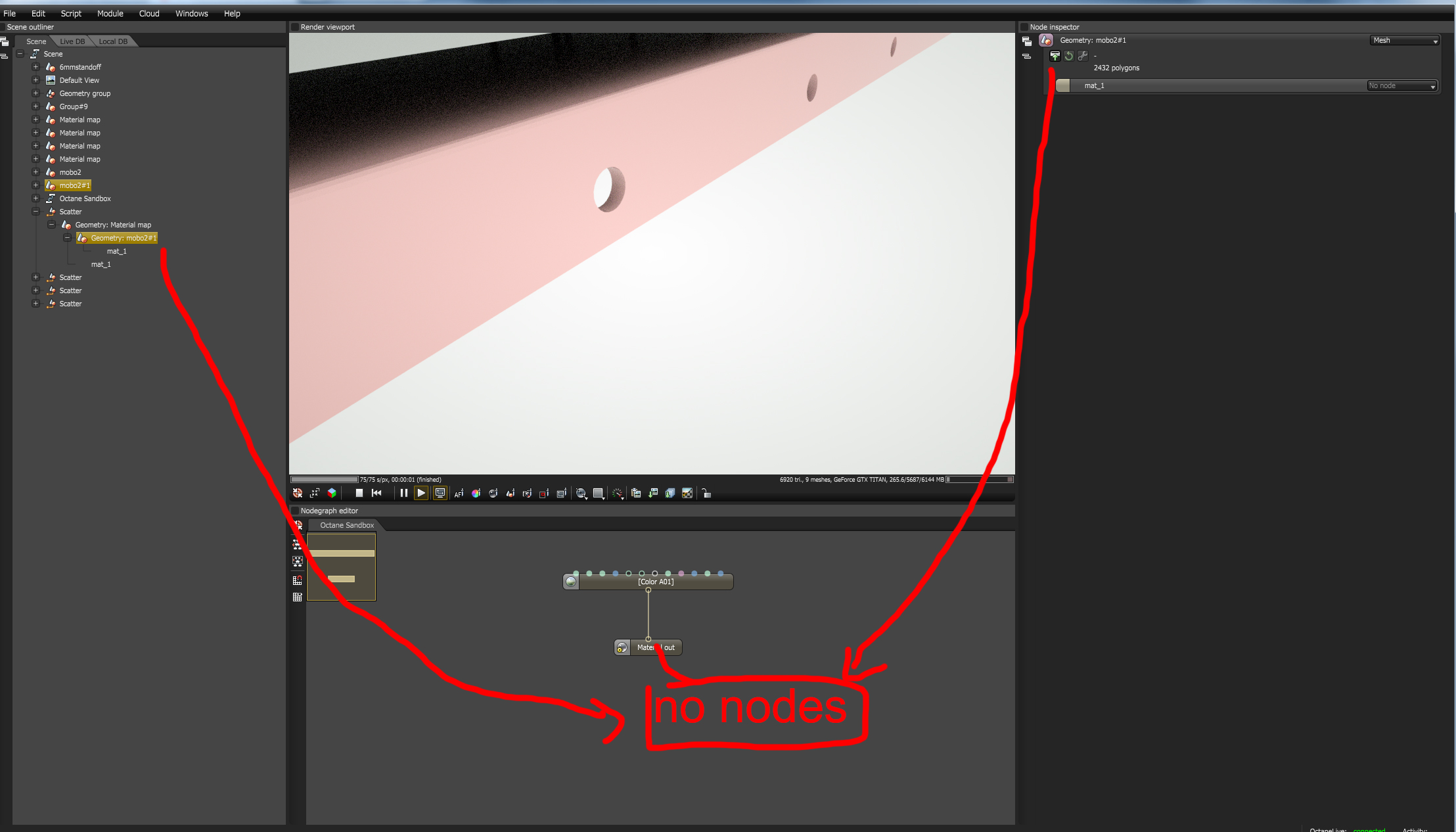Click the mat_1 color swatch
This screenshot has height=832, width=1456.
1062,86
